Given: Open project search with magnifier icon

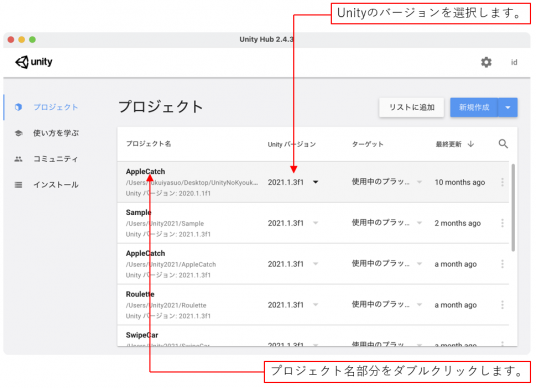Looking at the screenshot, I should click(x=503, y=144).
